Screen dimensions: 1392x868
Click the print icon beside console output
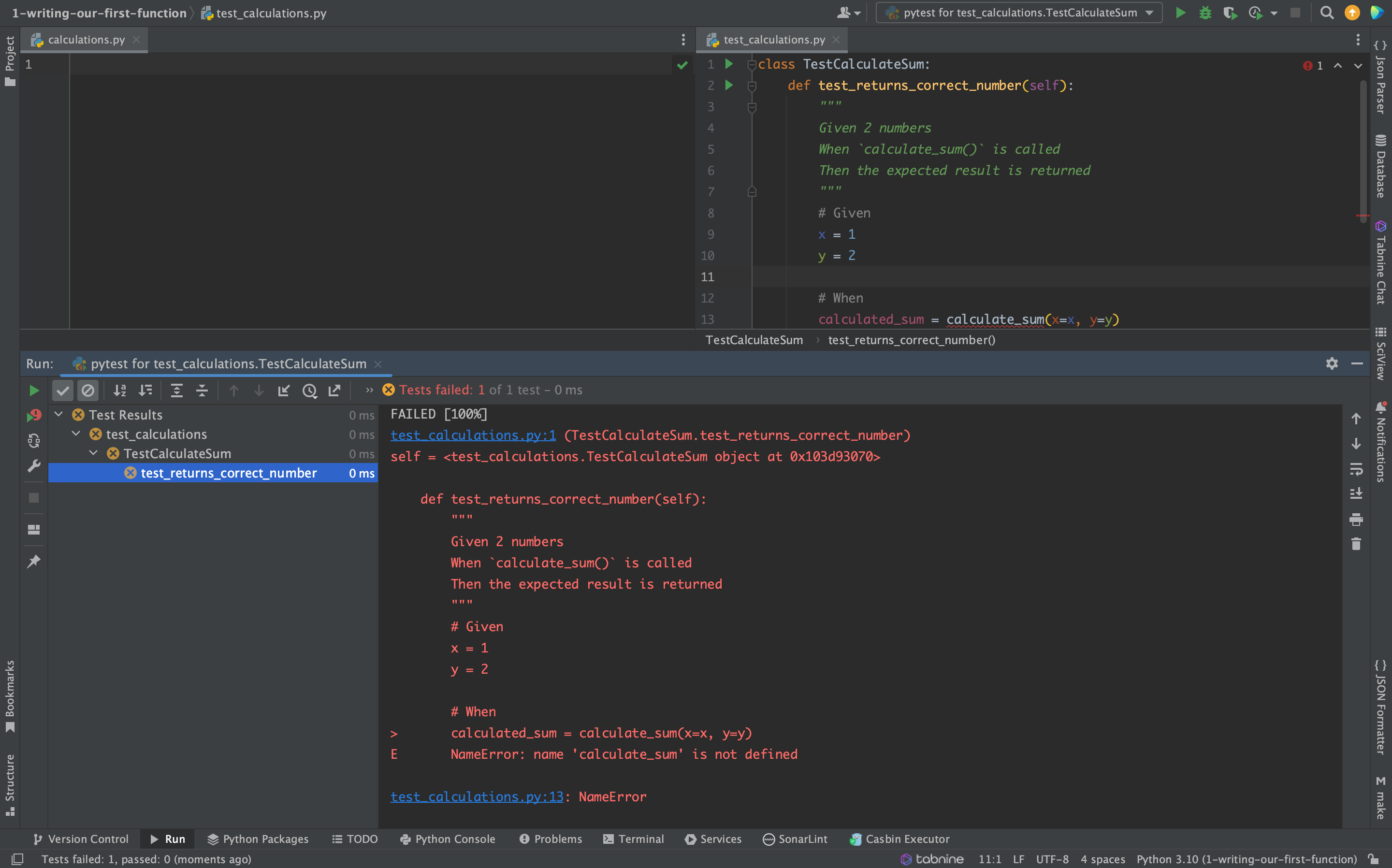(x=1356, y=520)
